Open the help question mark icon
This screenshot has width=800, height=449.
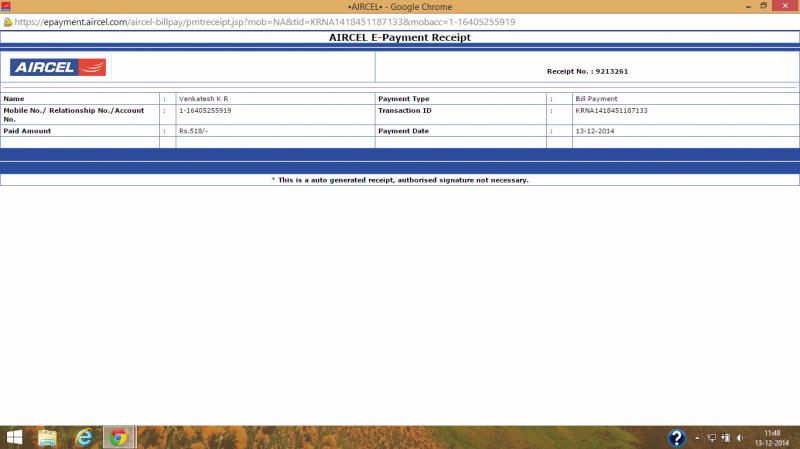point(677,438)
